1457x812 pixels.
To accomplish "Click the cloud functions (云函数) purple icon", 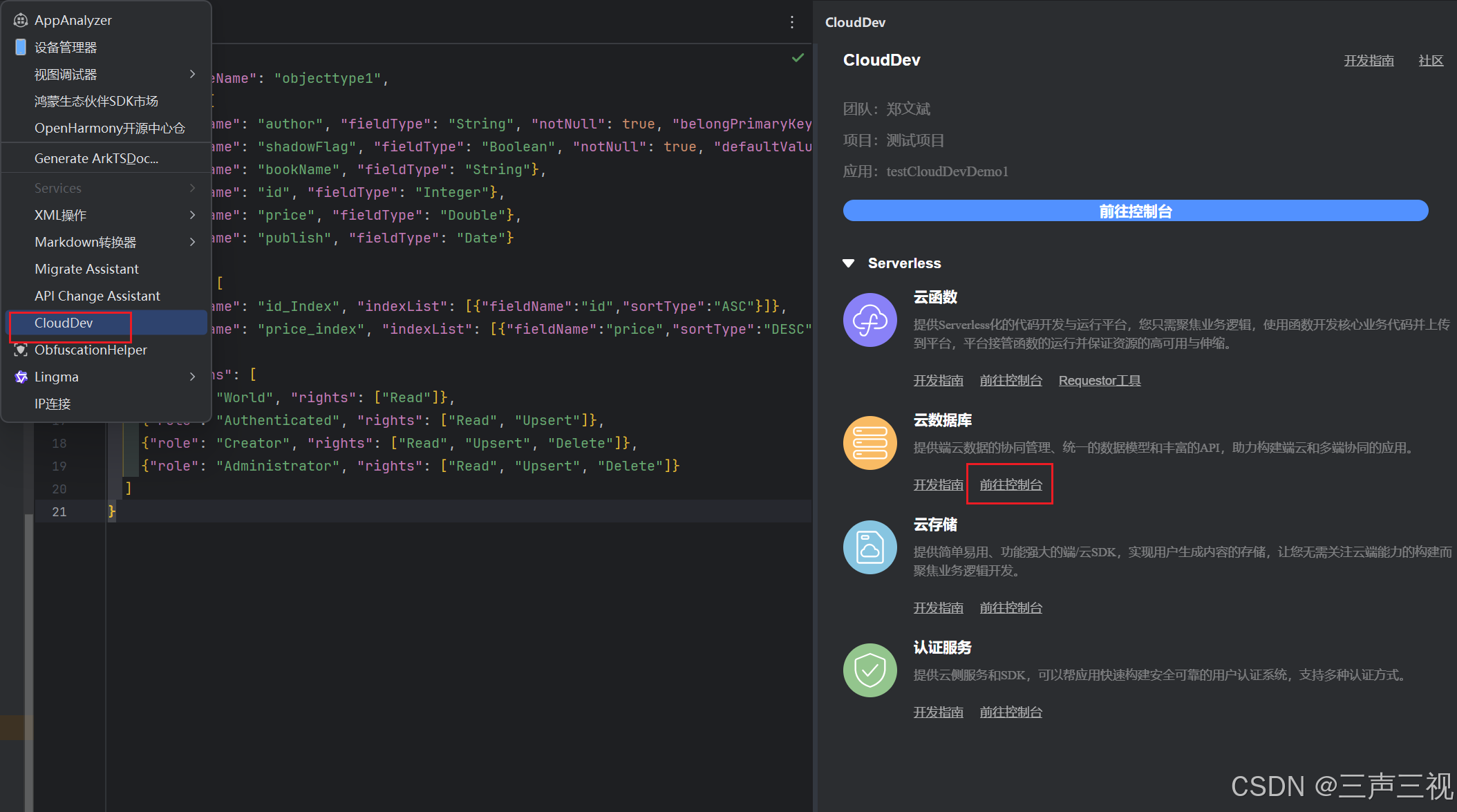I will 869,320.
